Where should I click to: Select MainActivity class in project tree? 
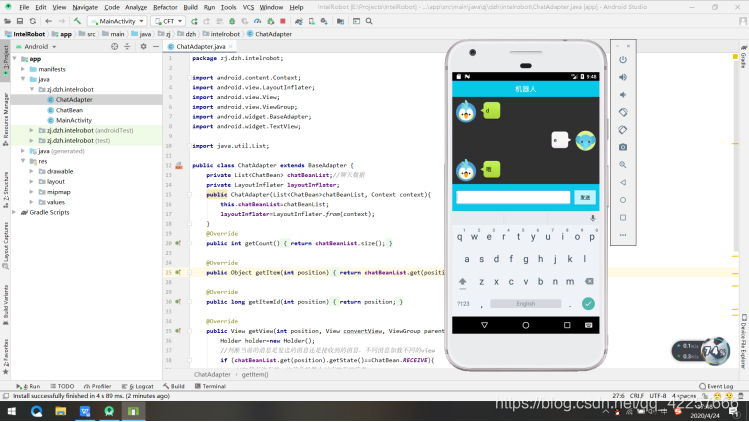(74, 120)
